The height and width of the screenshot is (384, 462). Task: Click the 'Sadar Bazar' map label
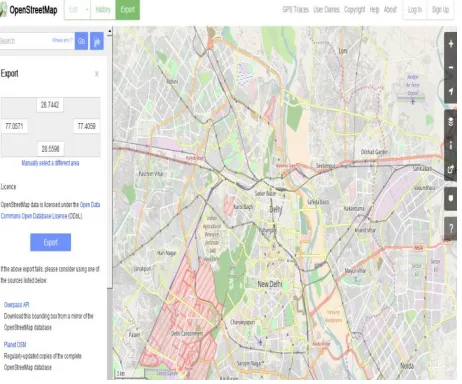(x=265, y=194)
